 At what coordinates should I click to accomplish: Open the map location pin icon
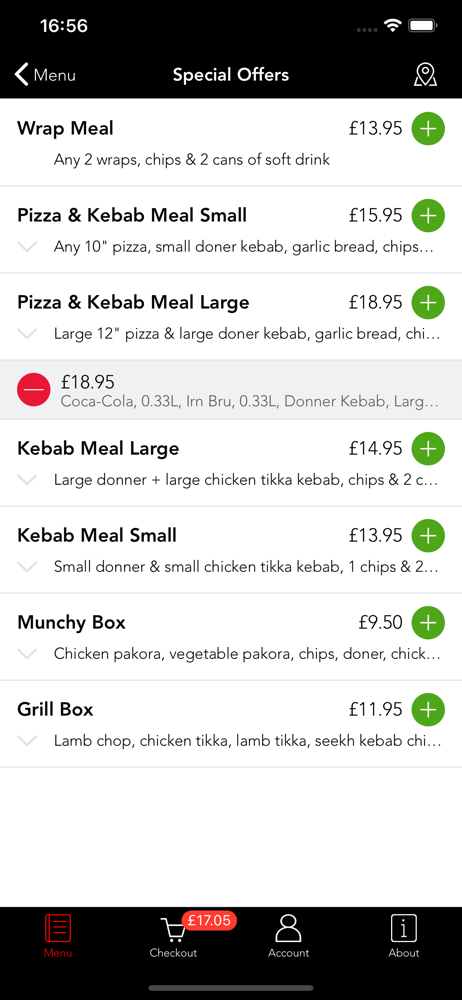pos(425,75)
